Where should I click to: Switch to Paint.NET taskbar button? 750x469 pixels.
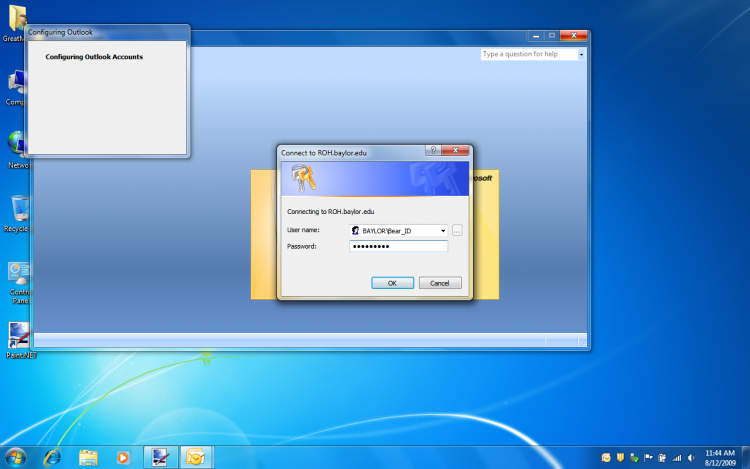click(x=160, y=458)
